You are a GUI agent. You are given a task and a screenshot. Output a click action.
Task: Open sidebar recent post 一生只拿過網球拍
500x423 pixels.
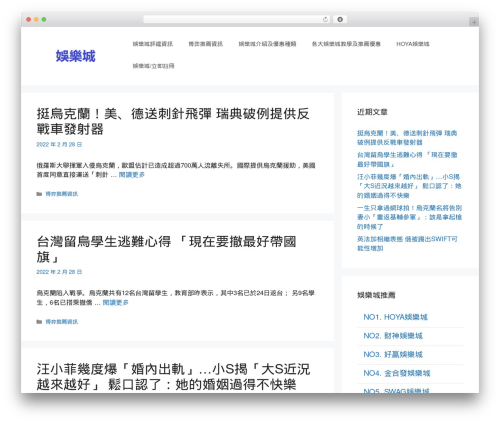409,217
